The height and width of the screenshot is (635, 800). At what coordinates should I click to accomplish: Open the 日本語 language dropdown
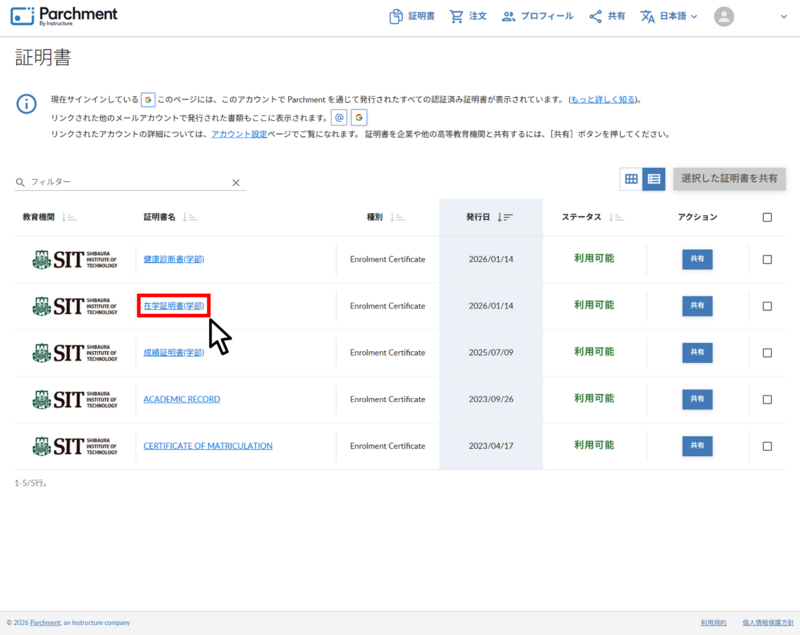coord(669,16)
